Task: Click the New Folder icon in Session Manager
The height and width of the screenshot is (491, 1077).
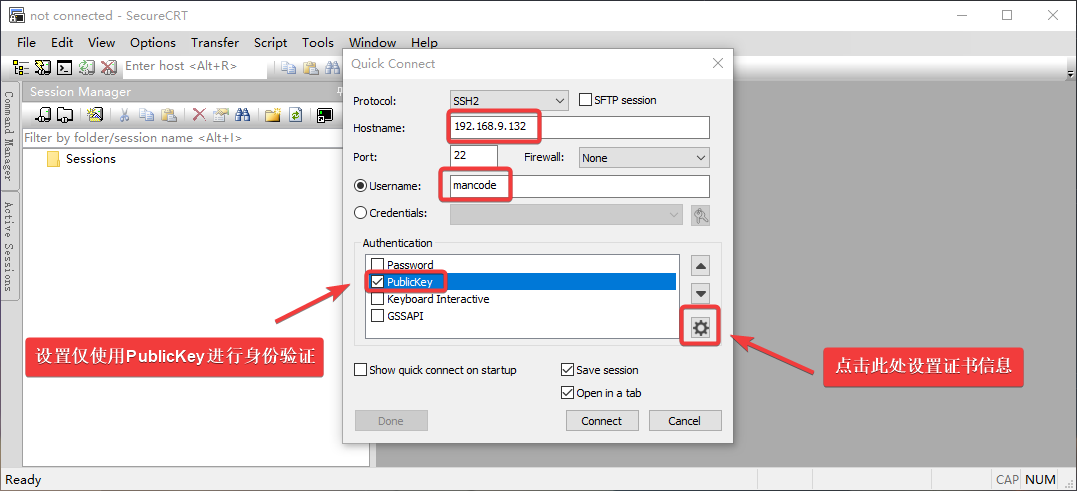Action: pyautogui.click(x=272, y=115)
